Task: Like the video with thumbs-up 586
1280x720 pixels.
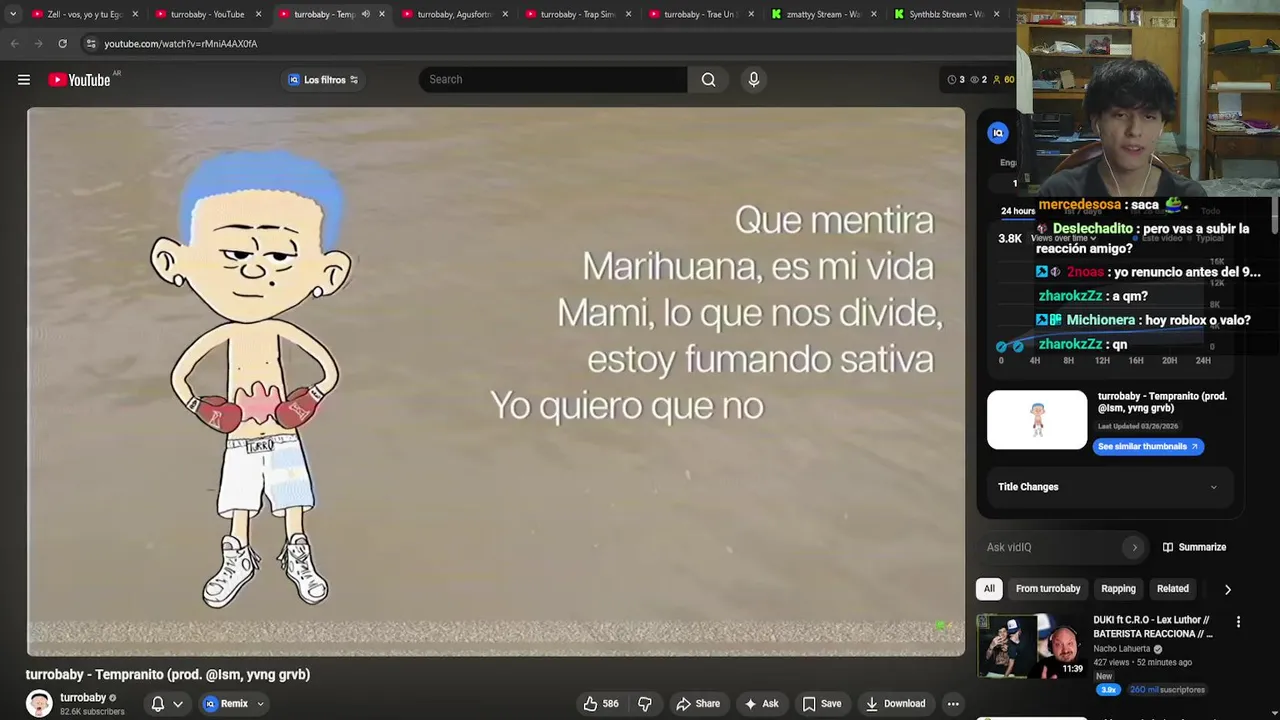Action: (601, 704)
